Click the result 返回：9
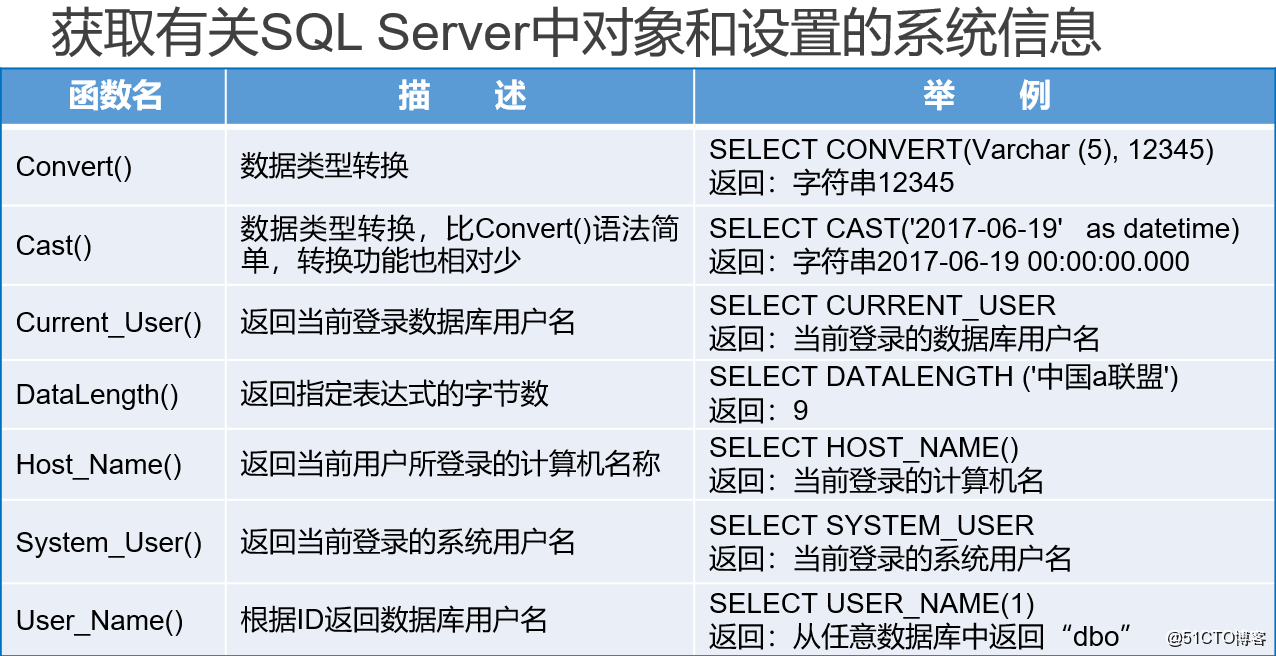 pos(758,410)
